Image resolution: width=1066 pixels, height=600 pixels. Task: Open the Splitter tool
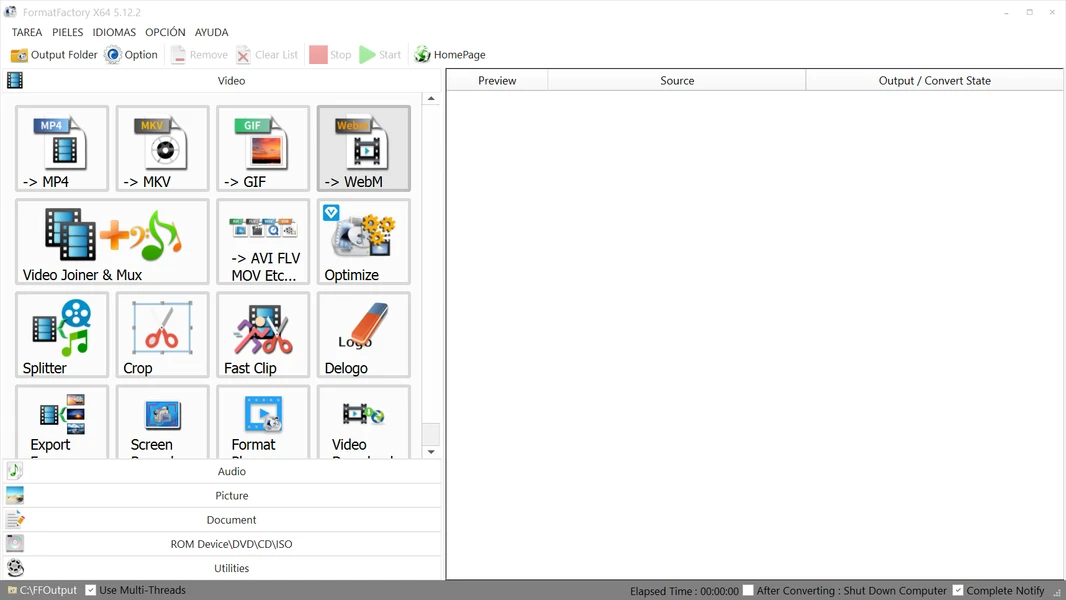(62, 334)
